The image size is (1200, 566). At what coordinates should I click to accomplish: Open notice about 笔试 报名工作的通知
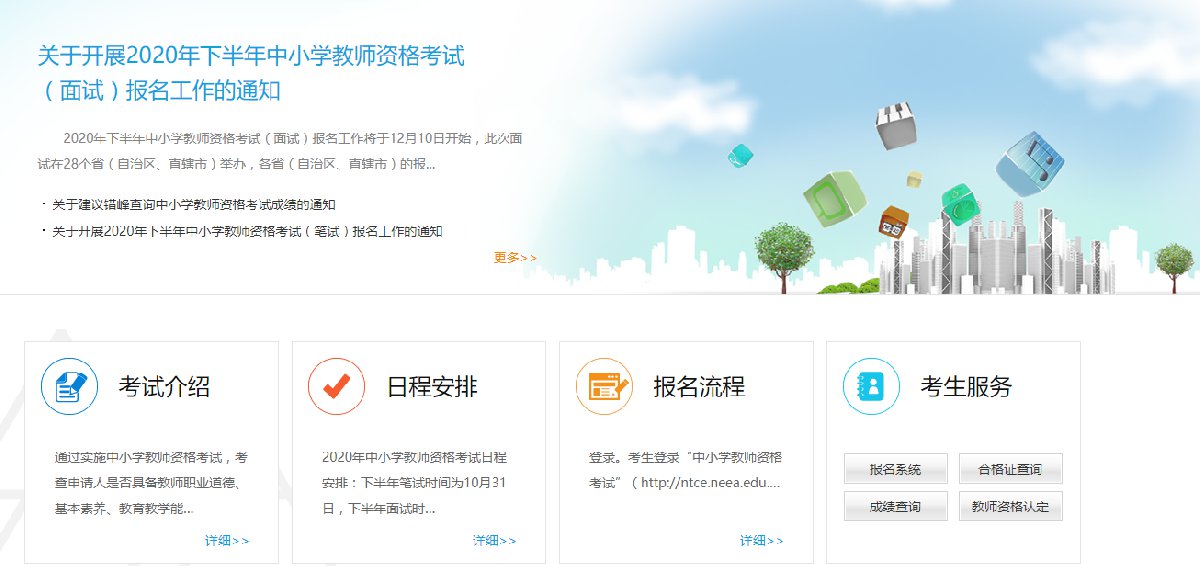(247, 232)
